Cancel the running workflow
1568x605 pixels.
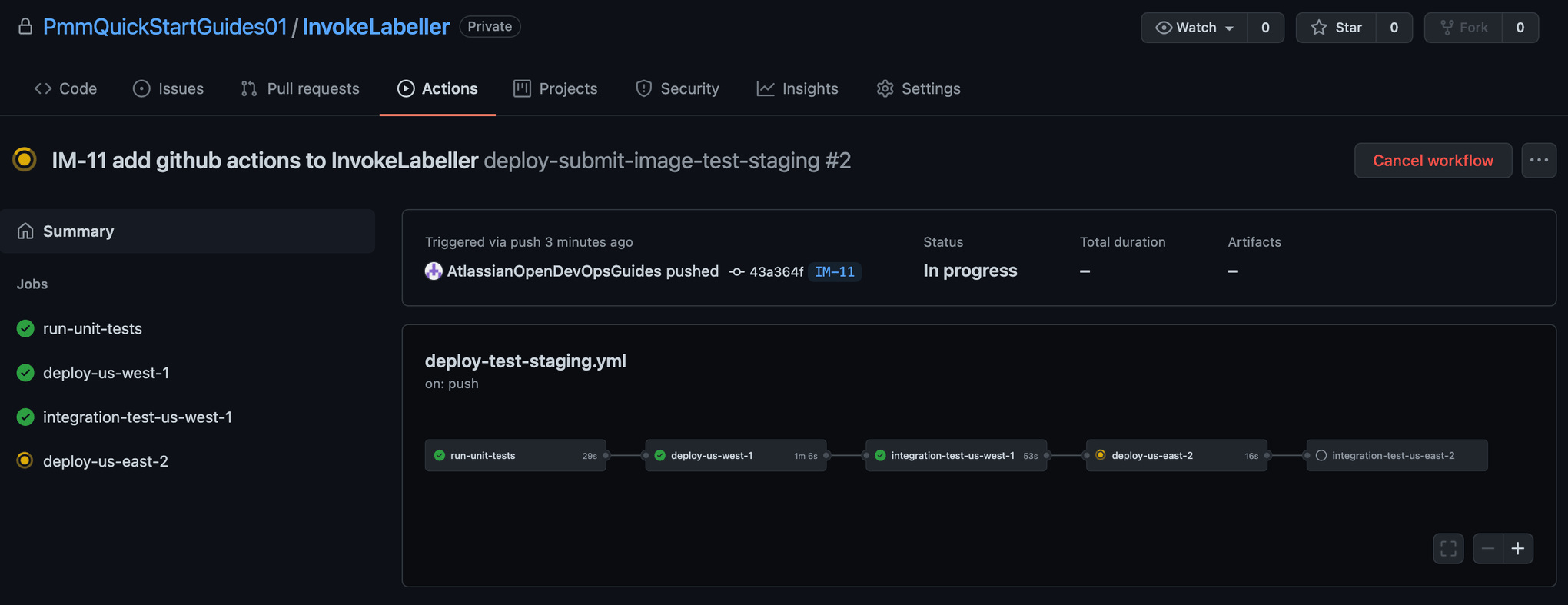pyautogui.click(x=1433, y=160)
